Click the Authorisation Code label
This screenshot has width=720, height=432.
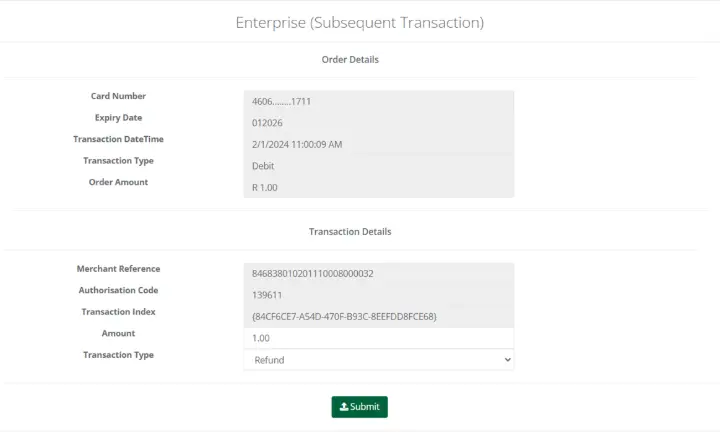118,290
